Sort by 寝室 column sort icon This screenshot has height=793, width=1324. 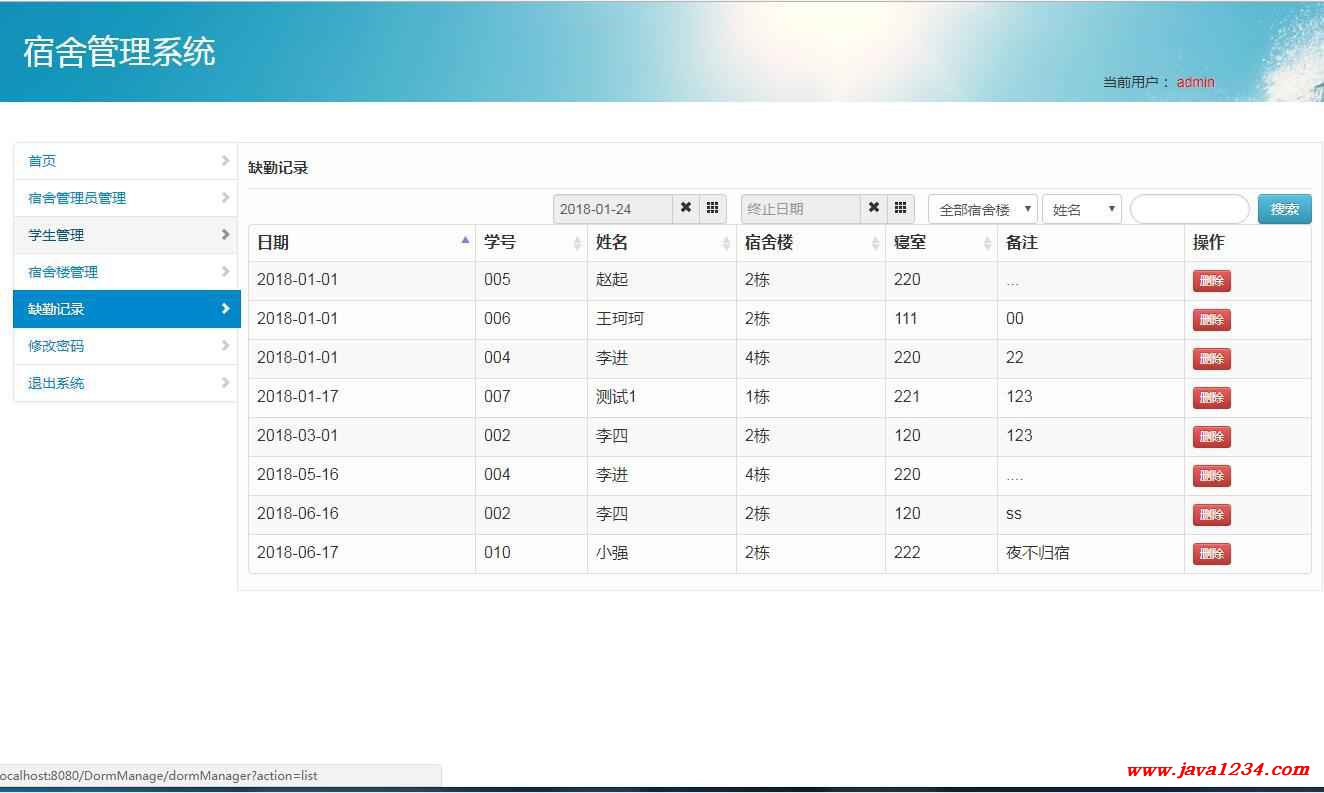coord(987,243)
